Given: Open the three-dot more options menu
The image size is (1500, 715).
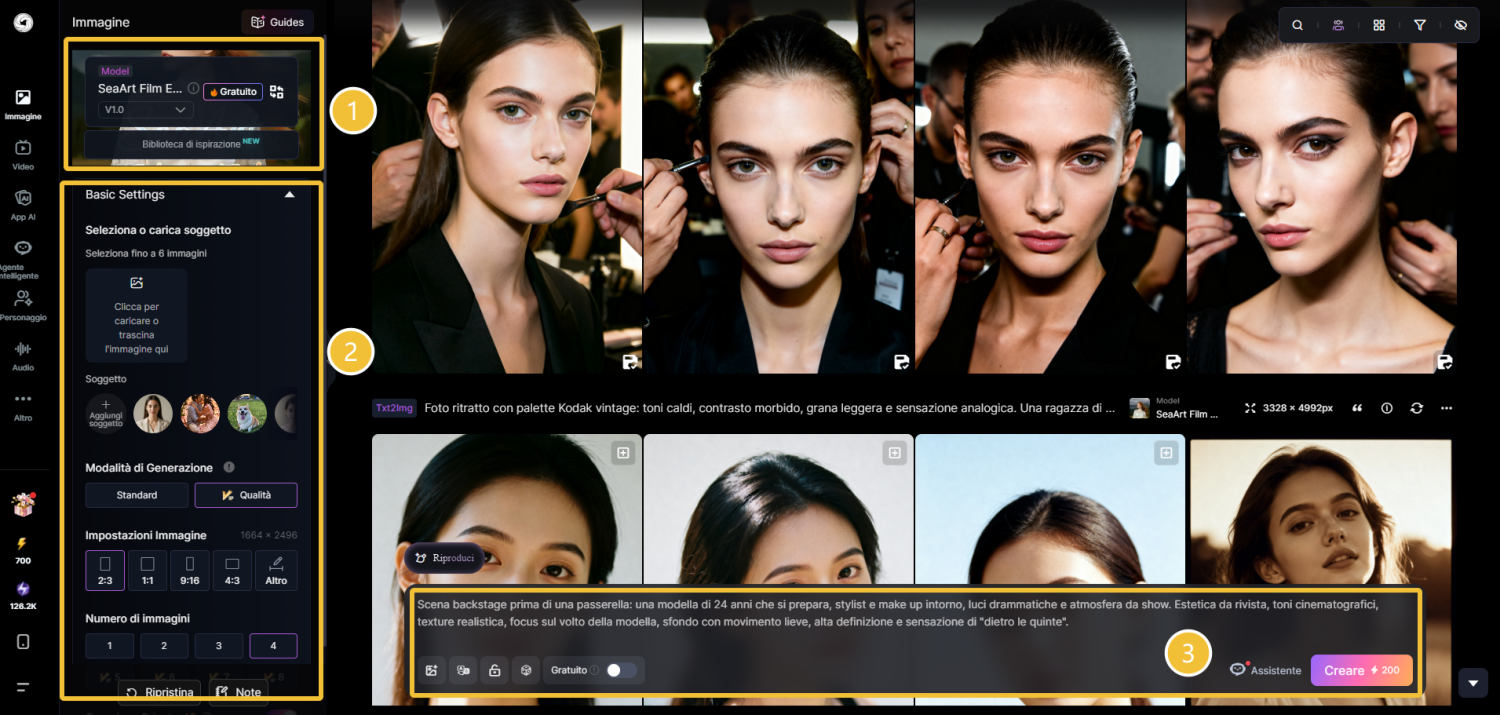Looking at the screenshot, I should click(1446, 408).
